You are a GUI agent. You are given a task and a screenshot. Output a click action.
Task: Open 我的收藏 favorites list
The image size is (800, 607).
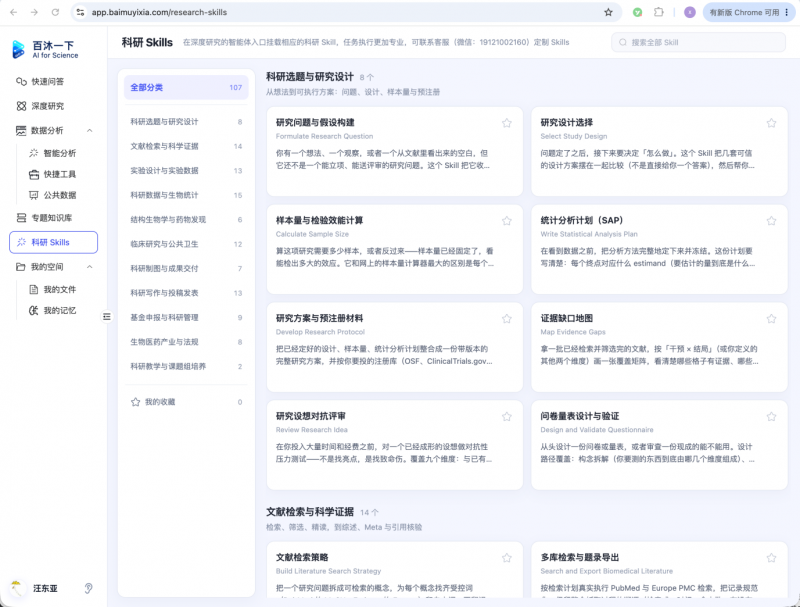coord(186,402)
